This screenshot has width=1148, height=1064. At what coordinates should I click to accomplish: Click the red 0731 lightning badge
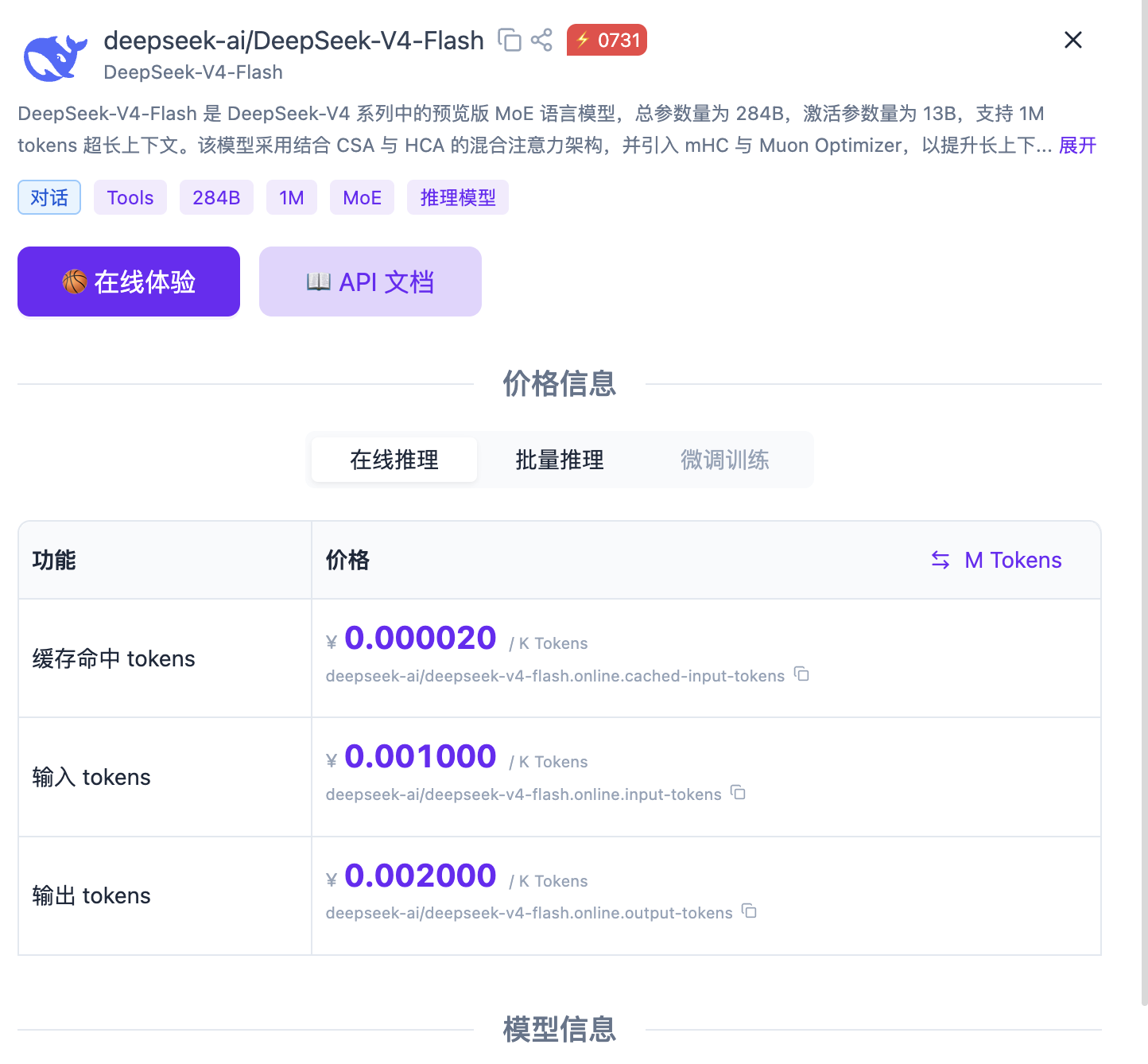pyautogui.click(x=607, y=40)
